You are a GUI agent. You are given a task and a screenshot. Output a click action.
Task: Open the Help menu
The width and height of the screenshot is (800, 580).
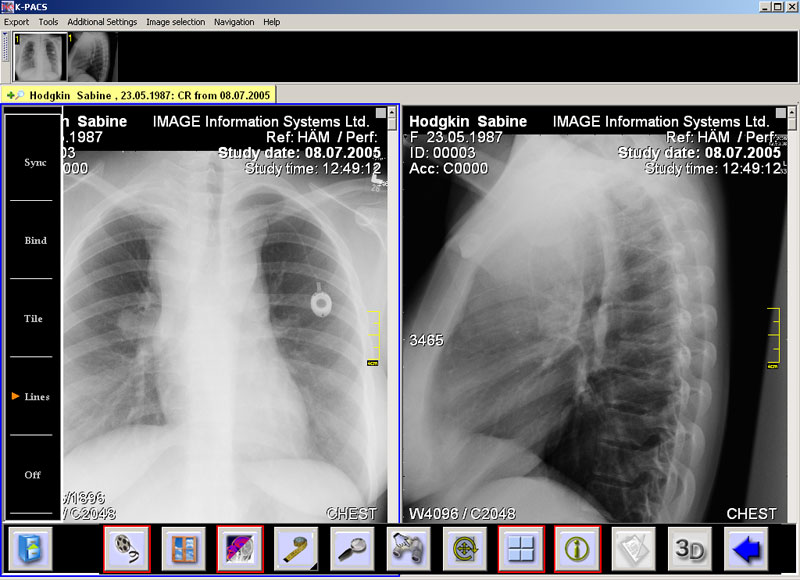[271, 22]
